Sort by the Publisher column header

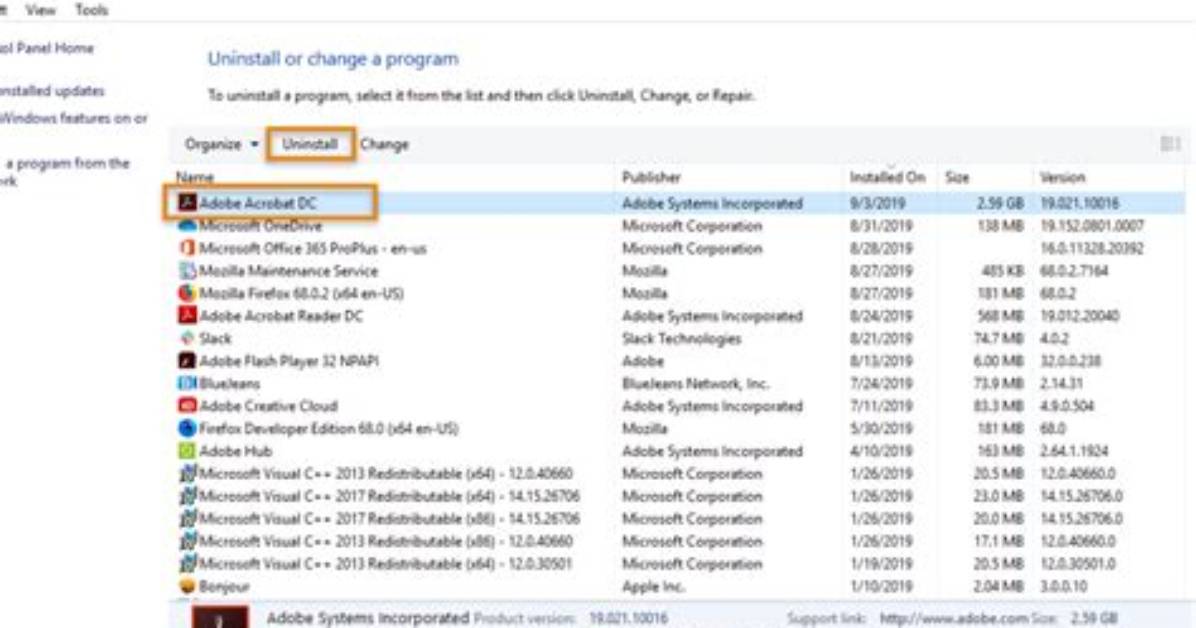pos(651,177)
